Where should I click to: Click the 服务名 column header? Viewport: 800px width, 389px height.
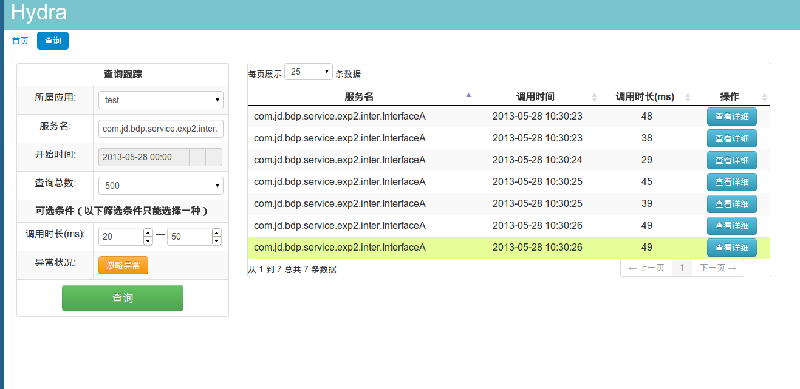360,96
